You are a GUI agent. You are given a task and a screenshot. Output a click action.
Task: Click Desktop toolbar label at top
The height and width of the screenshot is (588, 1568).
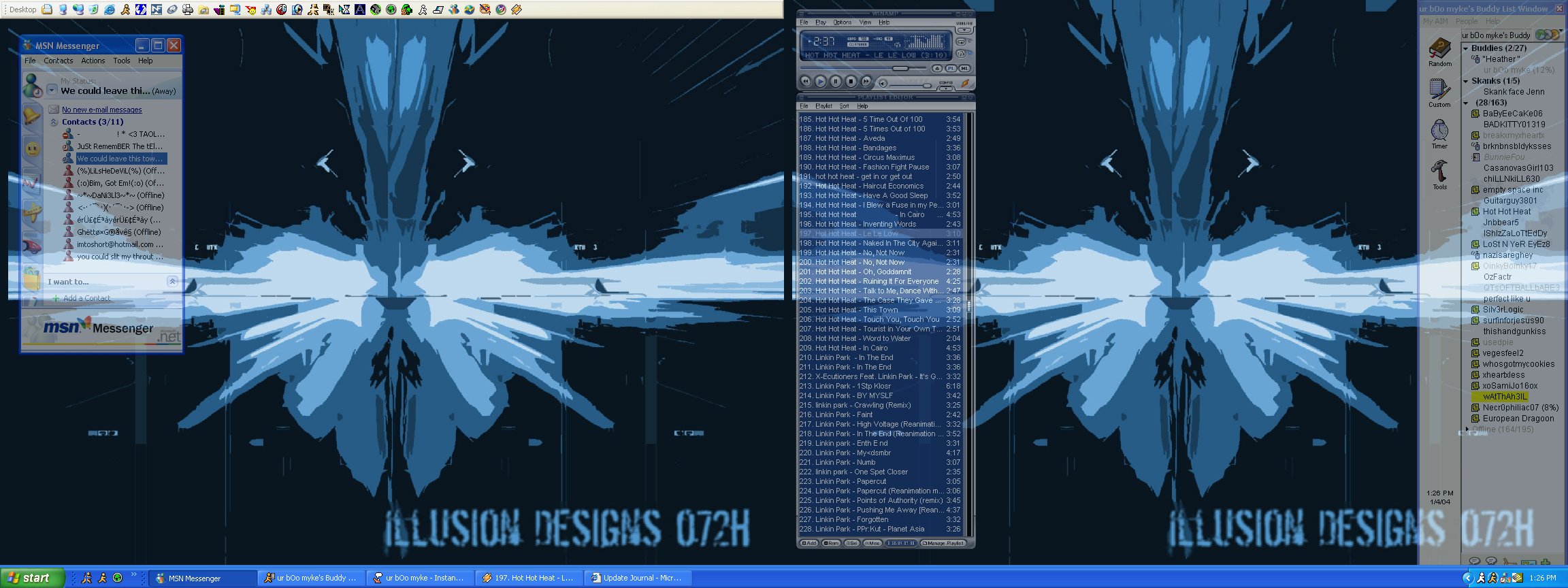click(22, 10)
